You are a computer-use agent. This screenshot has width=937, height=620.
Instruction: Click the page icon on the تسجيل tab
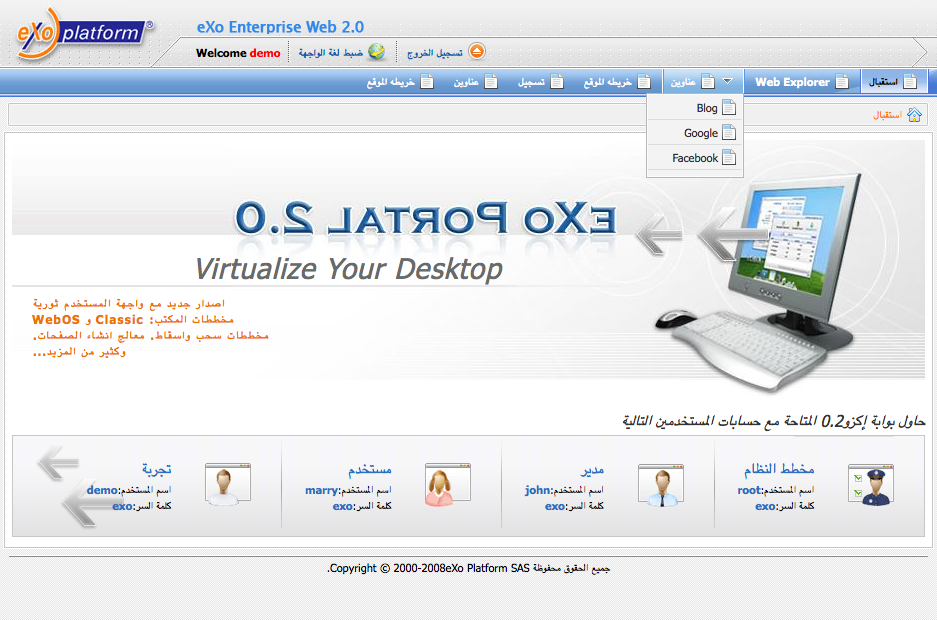557,82
